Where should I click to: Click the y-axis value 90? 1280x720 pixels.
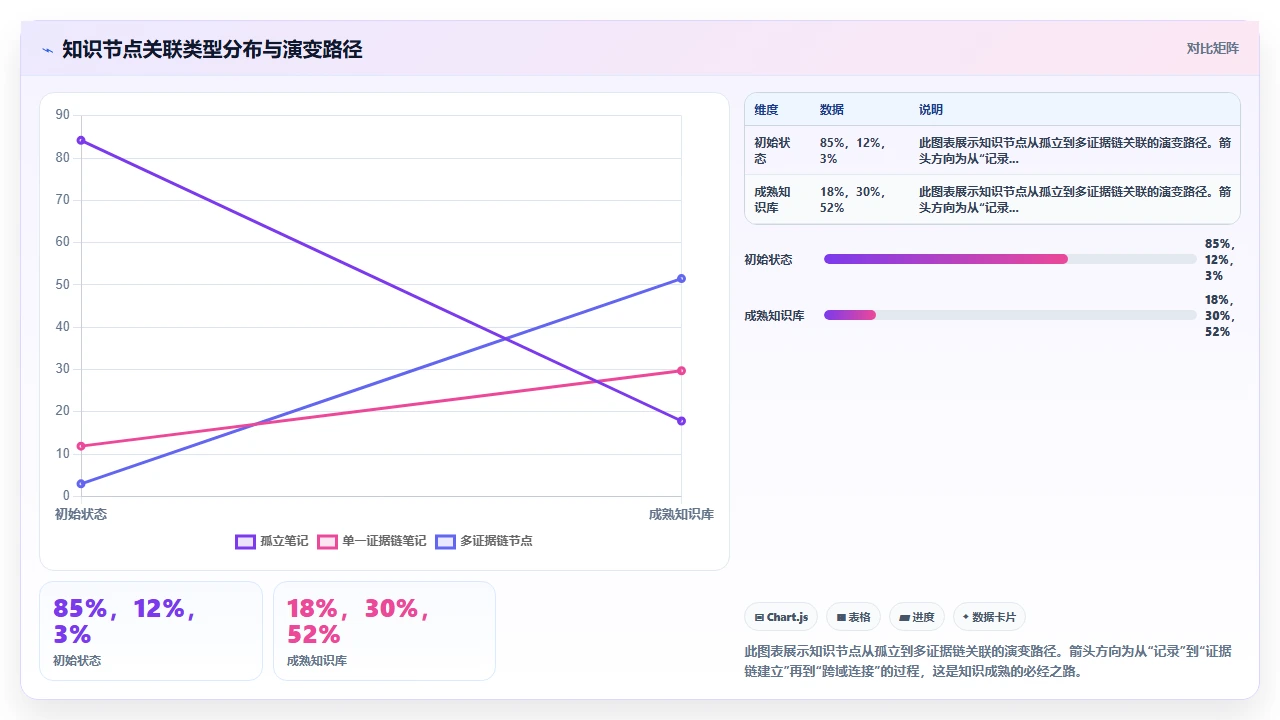tap(63, 115)
